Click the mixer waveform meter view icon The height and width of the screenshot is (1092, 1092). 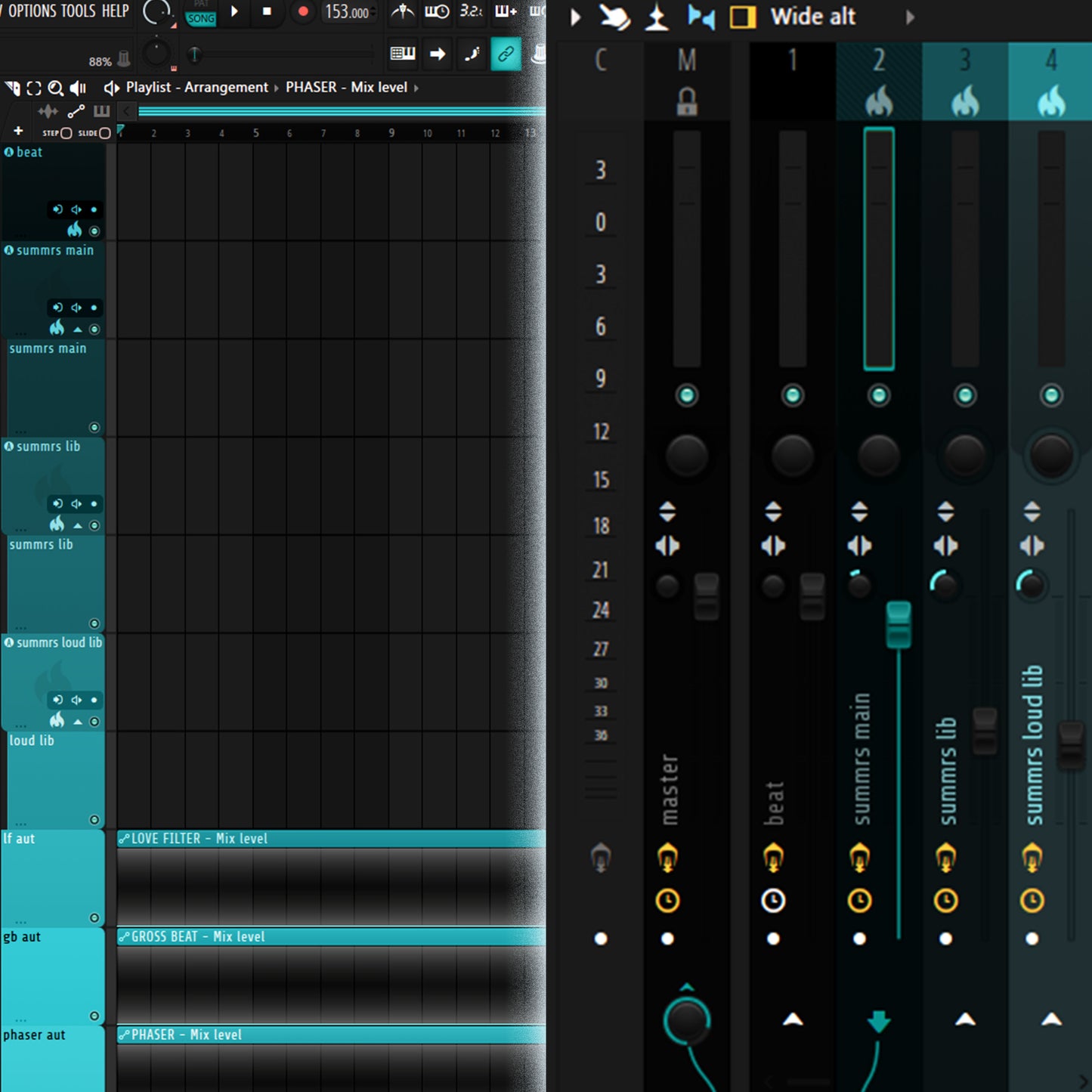coord(657,17)
